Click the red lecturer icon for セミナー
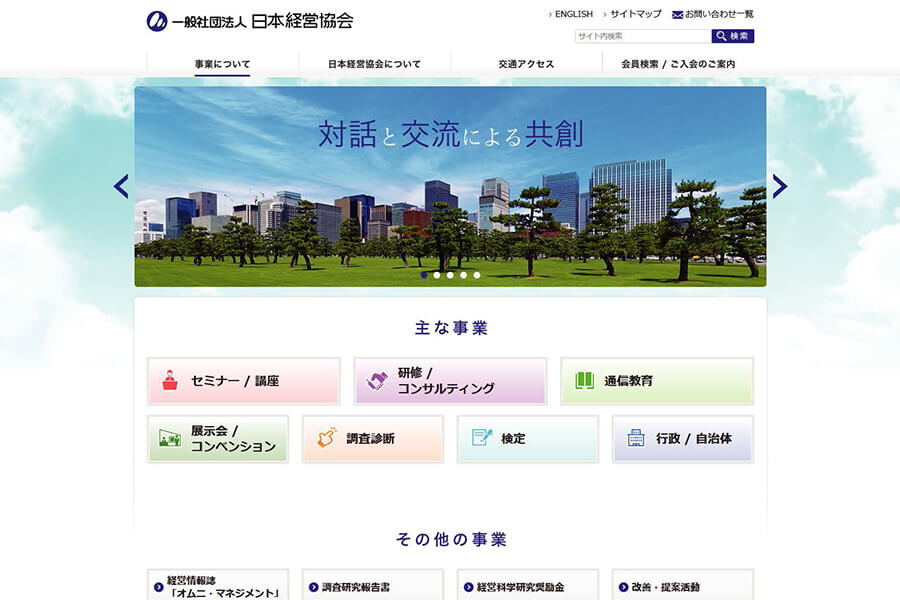This screenshot has width=900, height=600. click(170, 381)
